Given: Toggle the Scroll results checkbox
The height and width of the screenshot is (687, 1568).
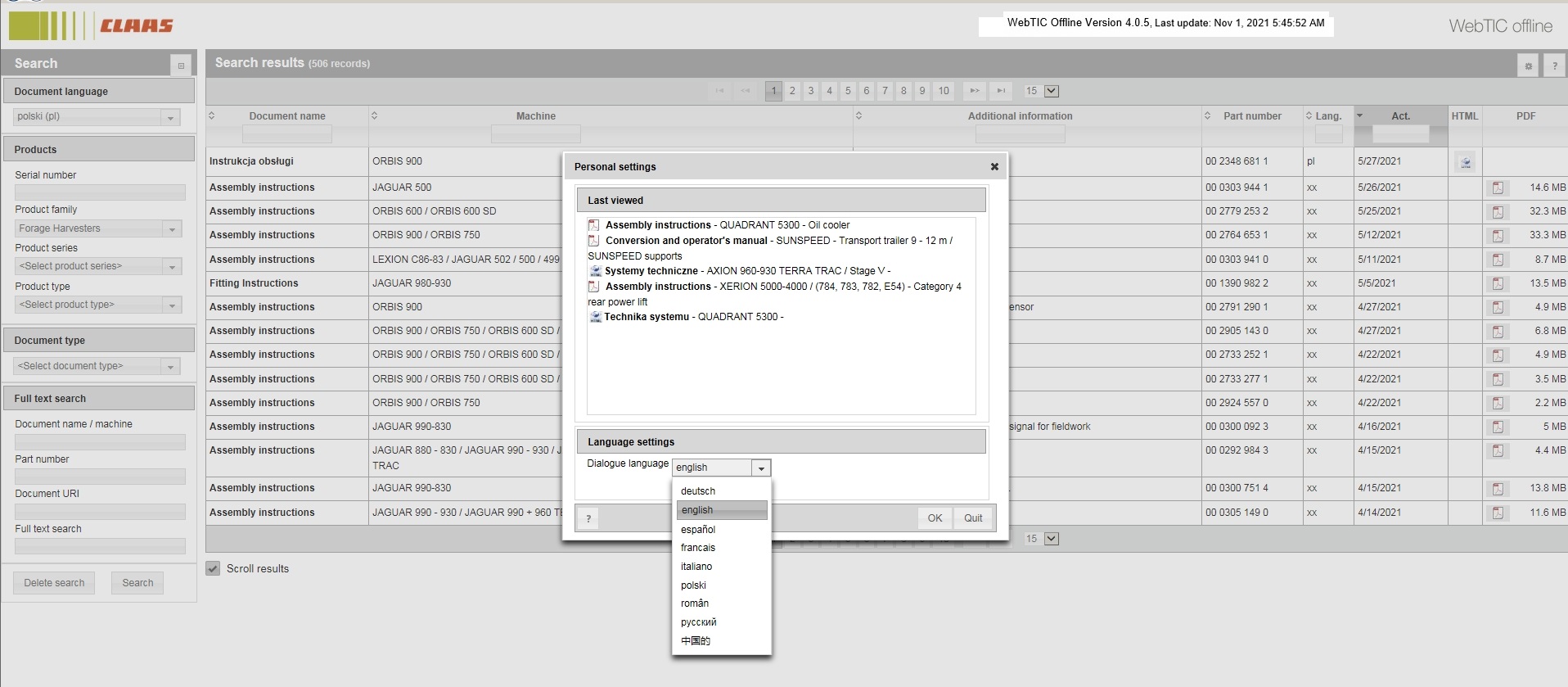Looking at the screenshot, I should click(213, 568).
